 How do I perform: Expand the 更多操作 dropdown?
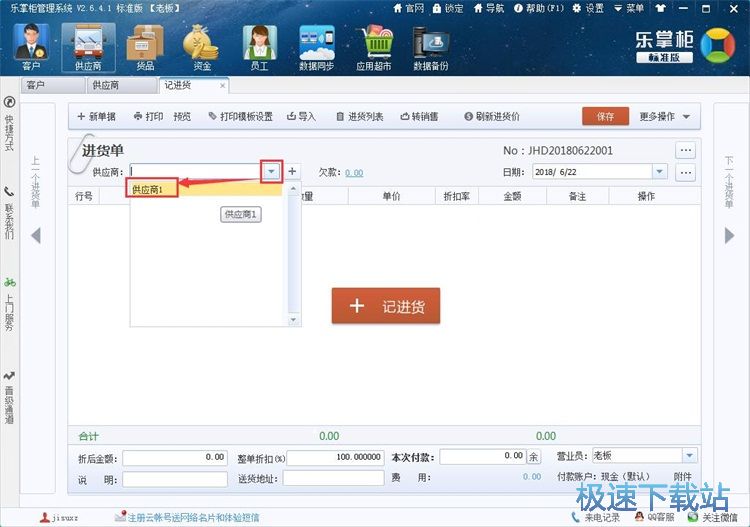pyautogui.click(x=664, y=117)
